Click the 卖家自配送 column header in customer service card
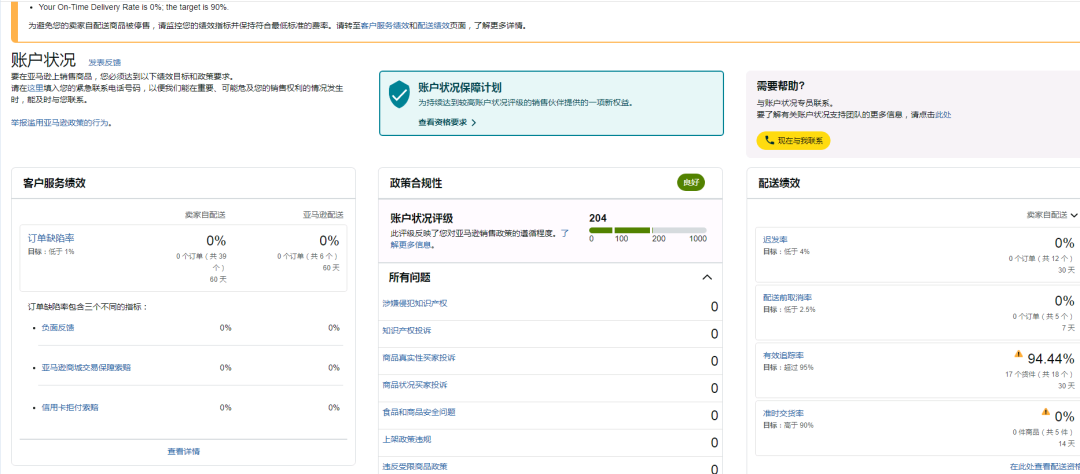 pyautogui.click(x=205, y=215)
